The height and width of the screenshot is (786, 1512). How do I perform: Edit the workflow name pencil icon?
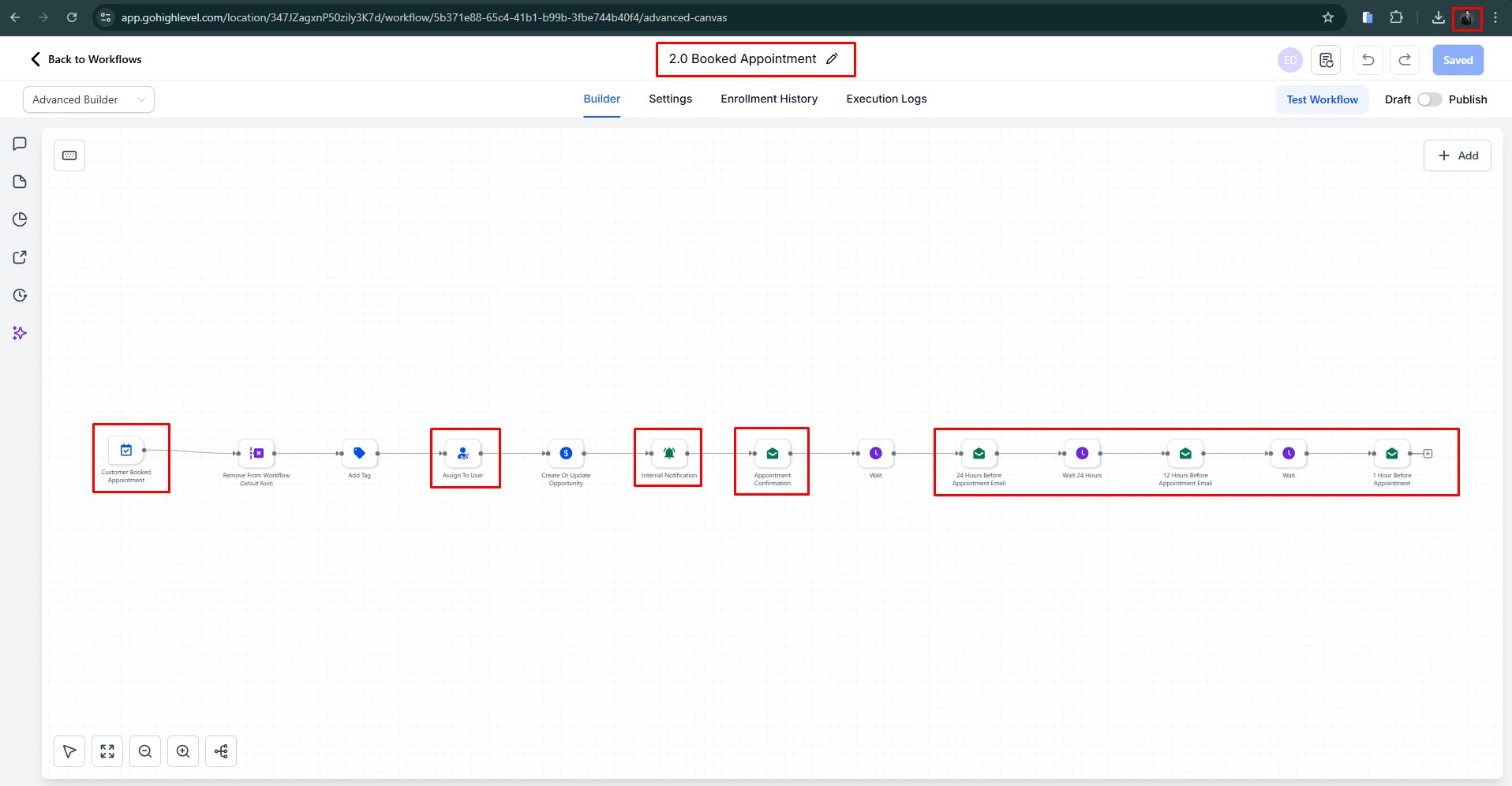point(832,59)
